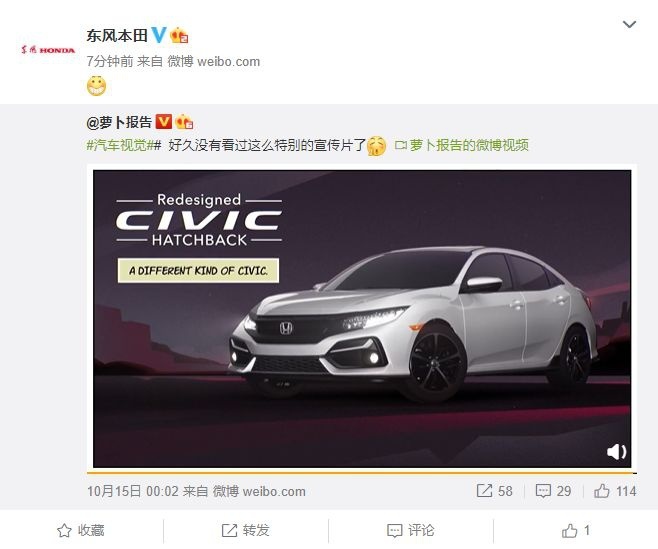Open the 7分钟前 post timestamp
The width and height of the screenshot is (658, 549).
[110, 61]
